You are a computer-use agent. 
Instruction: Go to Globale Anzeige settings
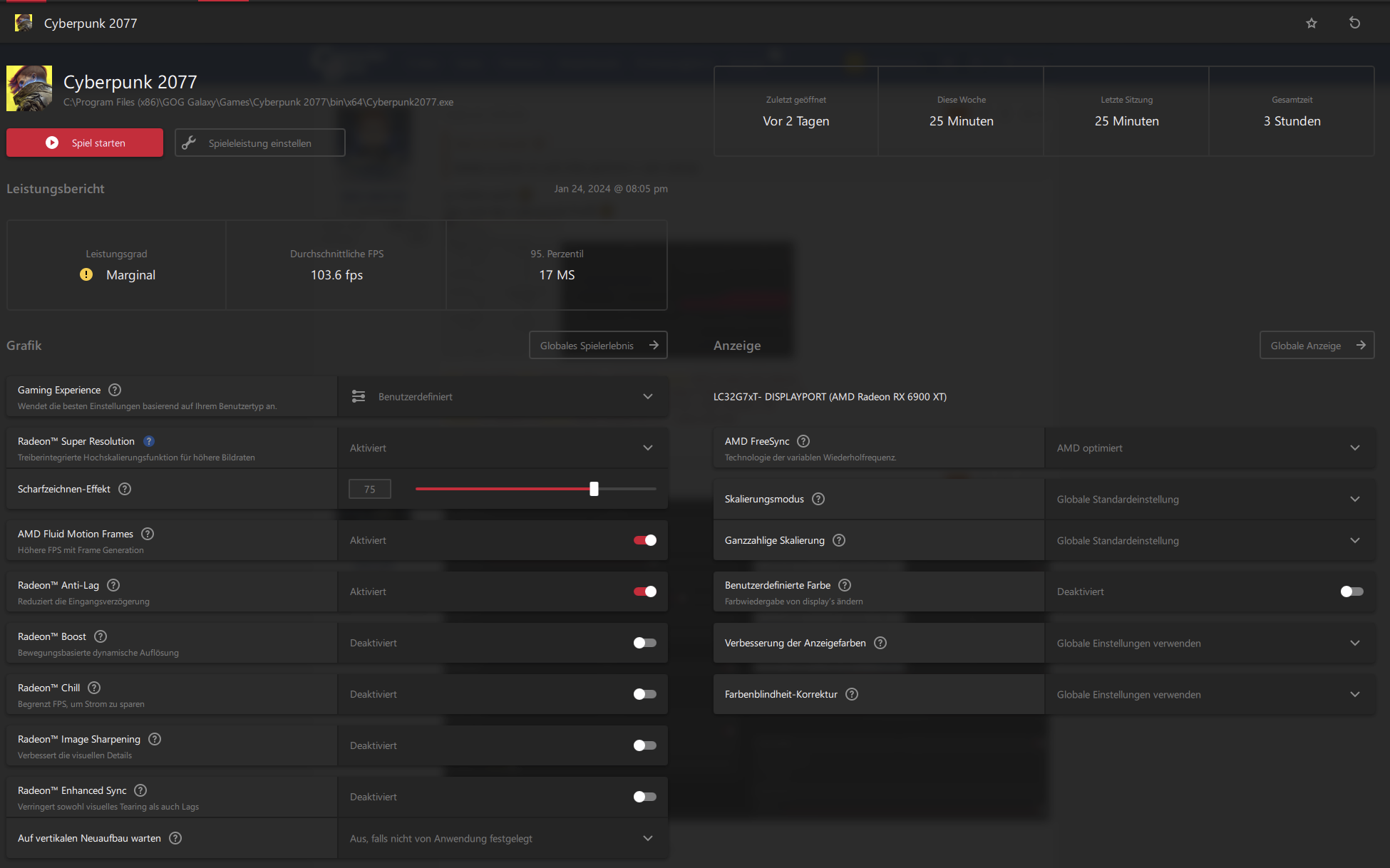pos(1317,345)
